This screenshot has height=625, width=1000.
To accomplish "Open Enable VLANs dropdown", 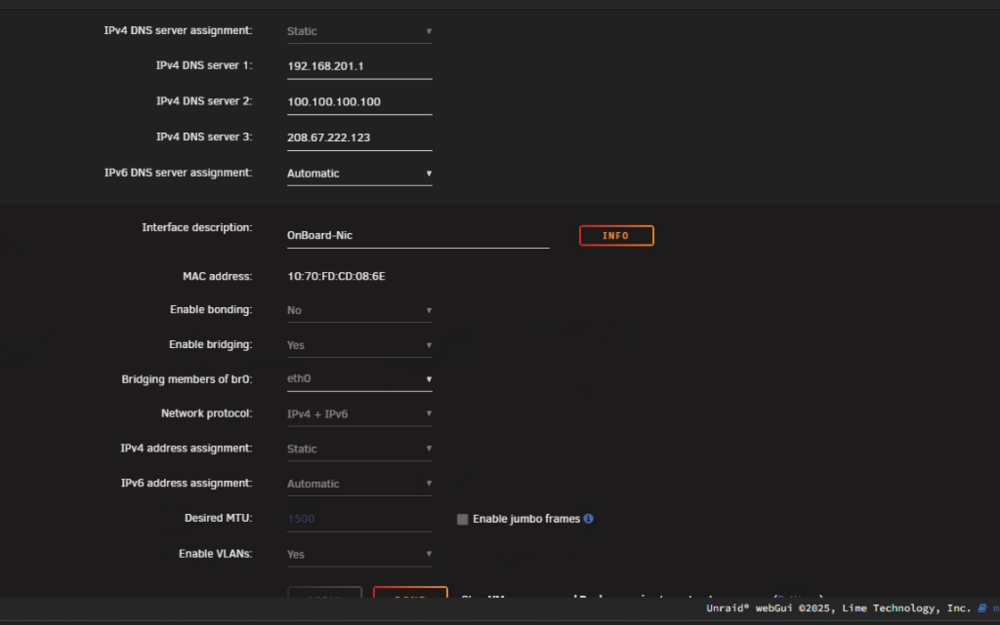I will point(360,554).
